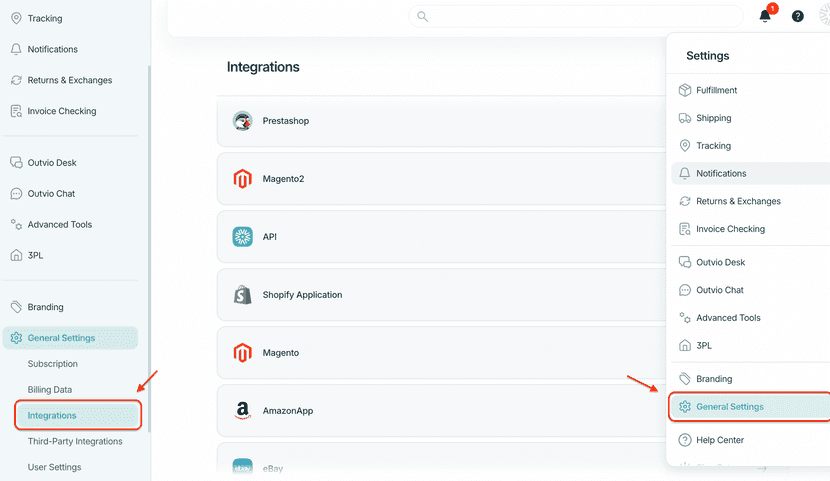
Task: Open Help Center from Settings menu
Action: click(x=719, y=440)
